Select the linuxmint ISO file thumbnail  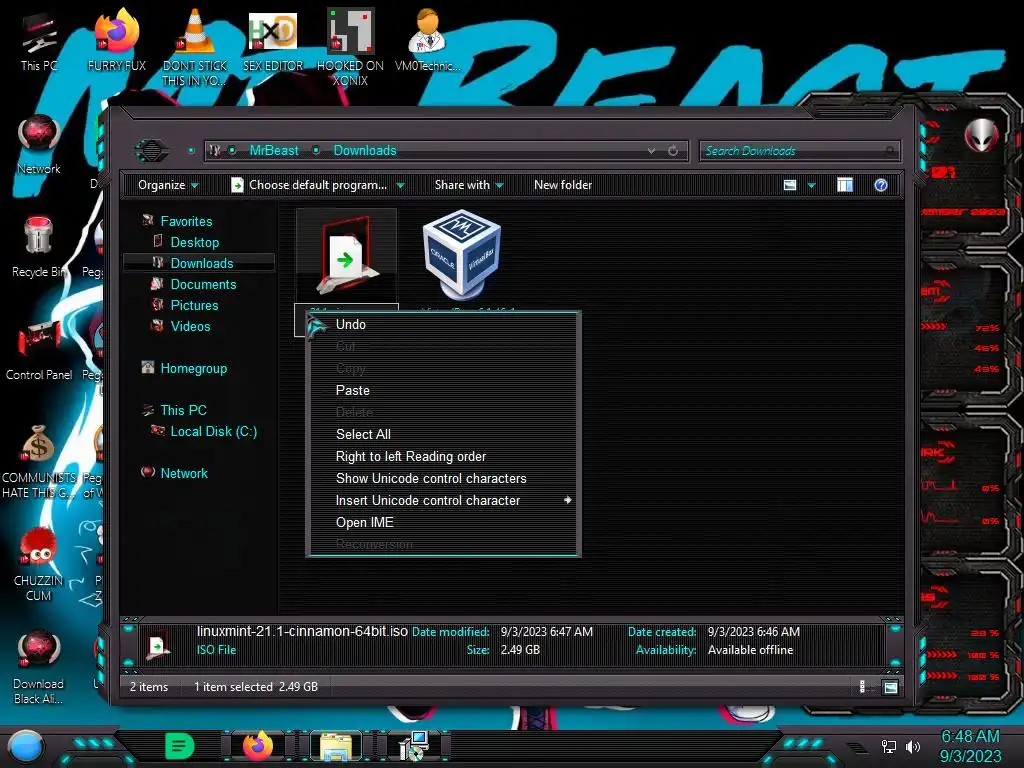point(346,256)
